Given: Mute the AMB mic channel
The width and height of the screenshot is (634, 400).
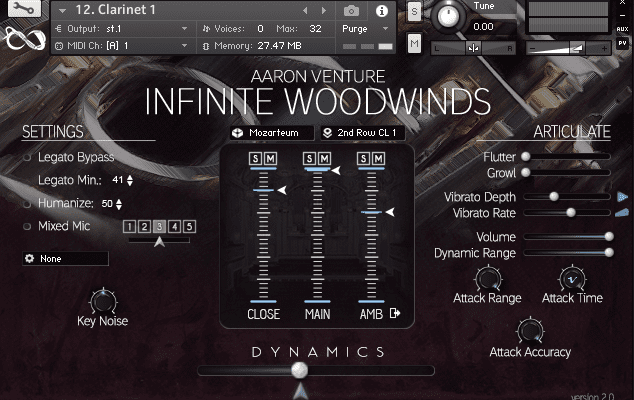Looking at the screenshot, I should tap(378, 158).
